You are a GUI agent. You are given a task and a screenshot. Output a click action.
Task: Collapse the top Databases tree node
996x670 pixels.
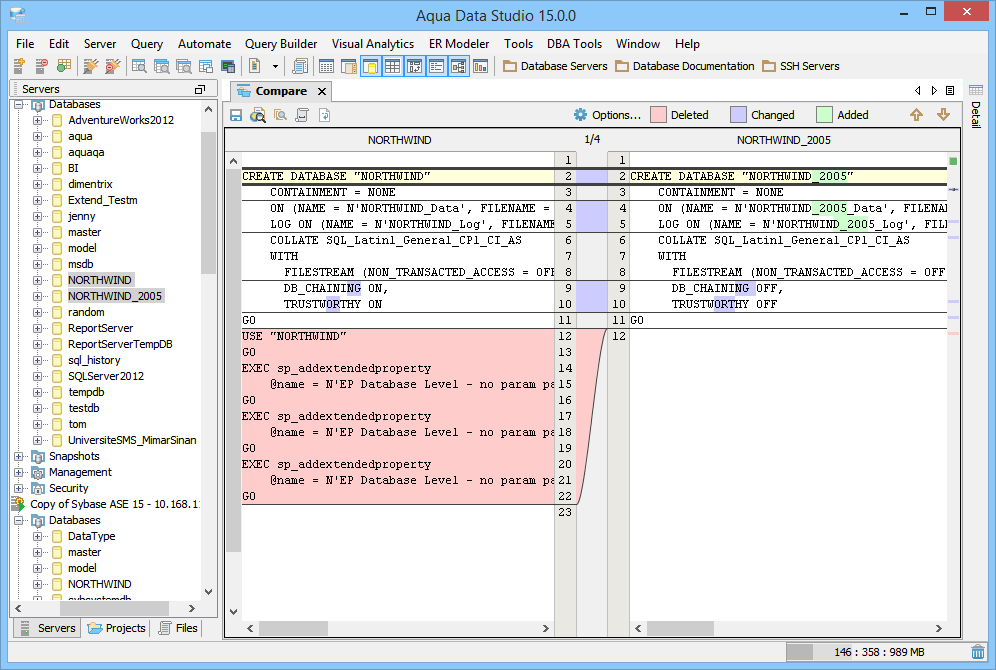[18, 104]
